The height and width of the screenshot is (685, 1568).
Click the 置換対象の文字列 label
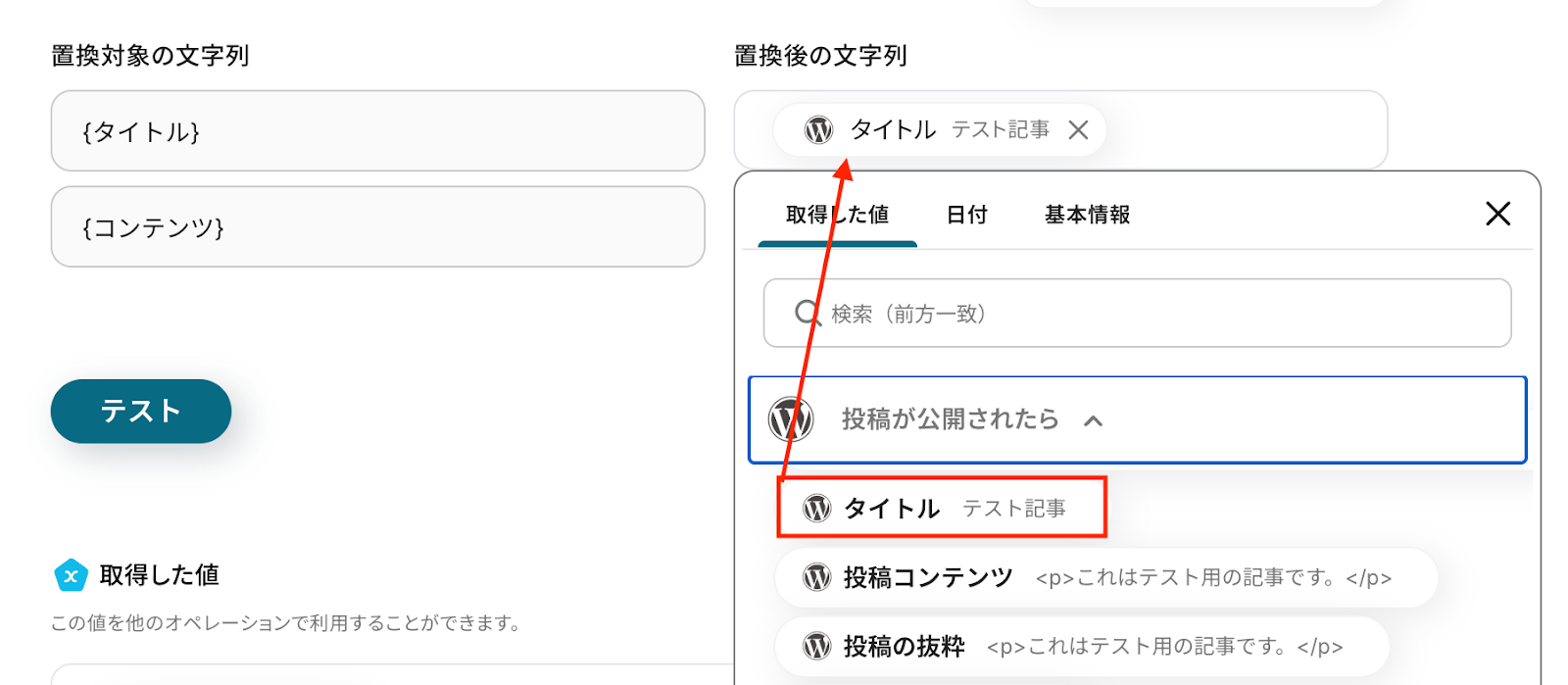tap(150, 56)
